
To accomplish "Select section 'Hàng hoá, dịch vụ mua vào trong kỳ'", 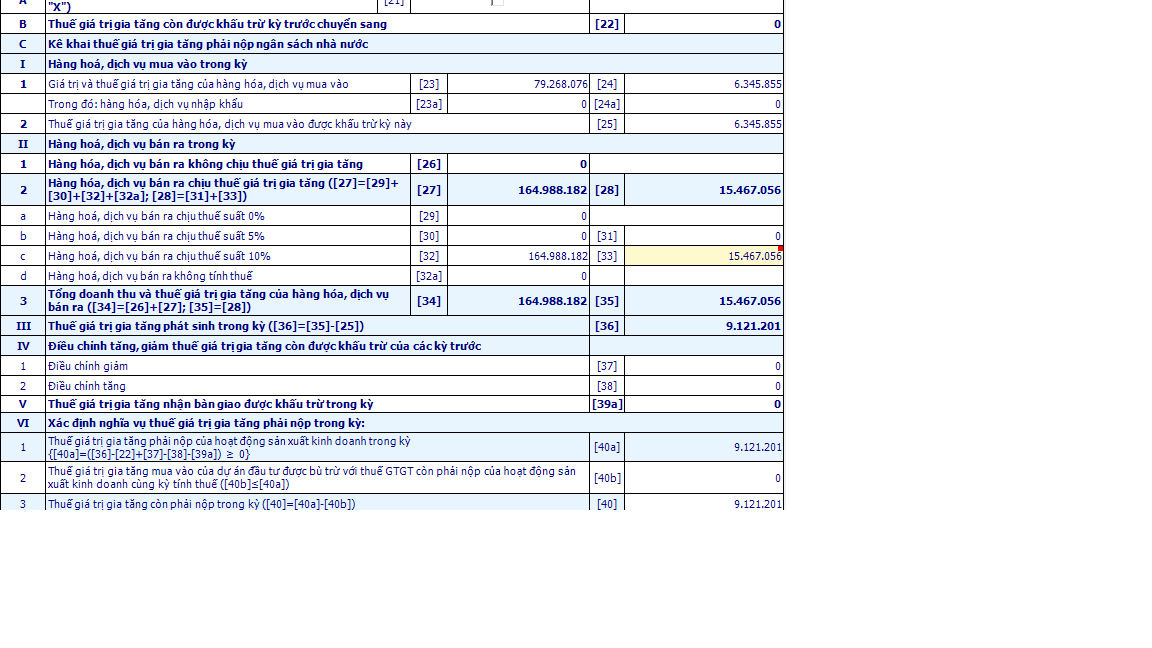I will (148, 64).
